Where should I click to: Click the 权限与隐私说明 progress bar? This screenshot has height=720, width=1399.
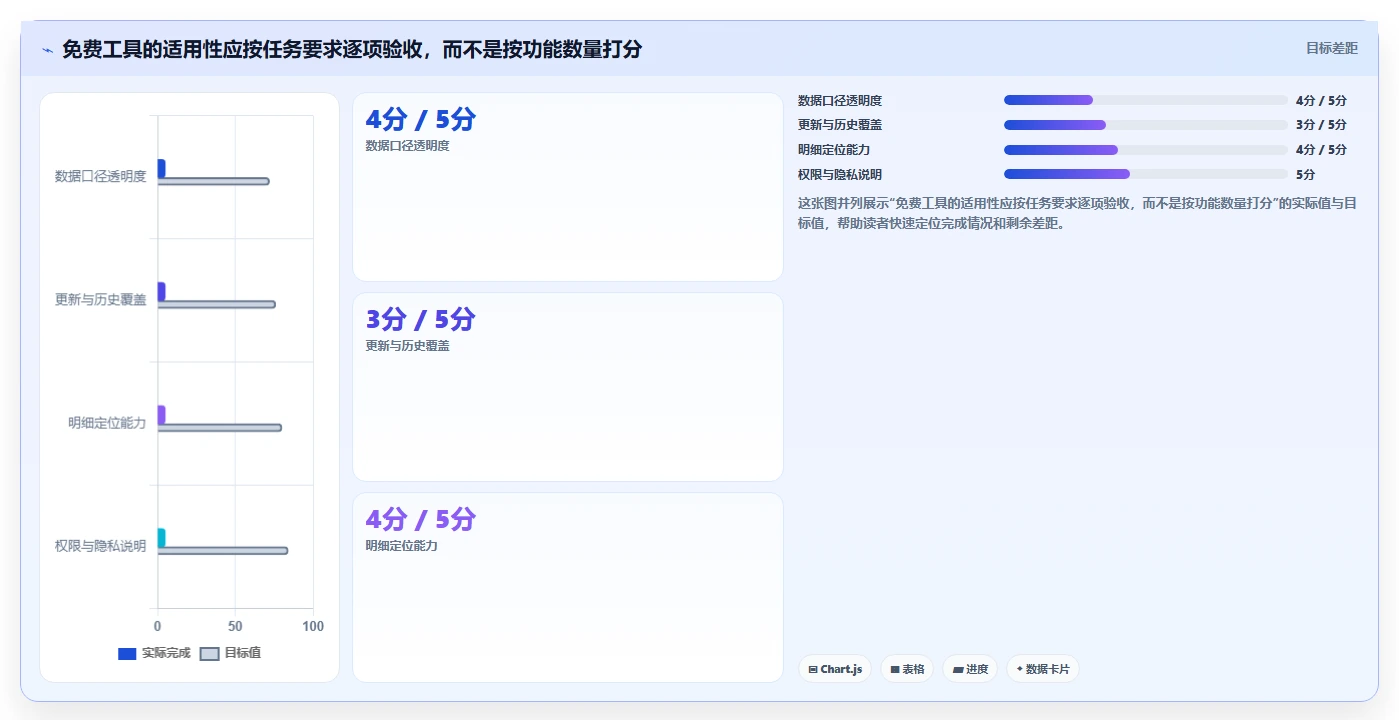(x=1146, y=174)
